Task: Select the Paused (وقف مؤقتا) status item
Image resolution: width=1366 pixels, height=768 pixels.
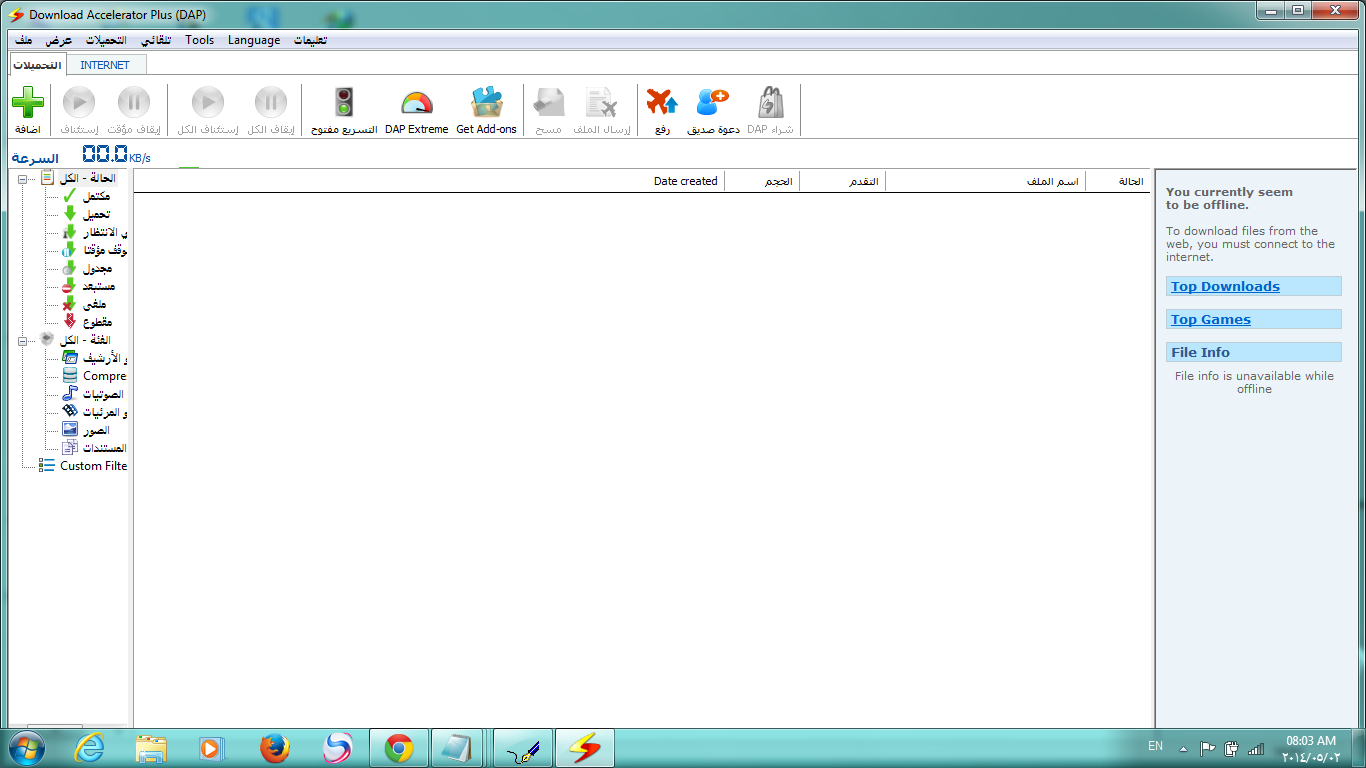Action: (x=94, y=250)
